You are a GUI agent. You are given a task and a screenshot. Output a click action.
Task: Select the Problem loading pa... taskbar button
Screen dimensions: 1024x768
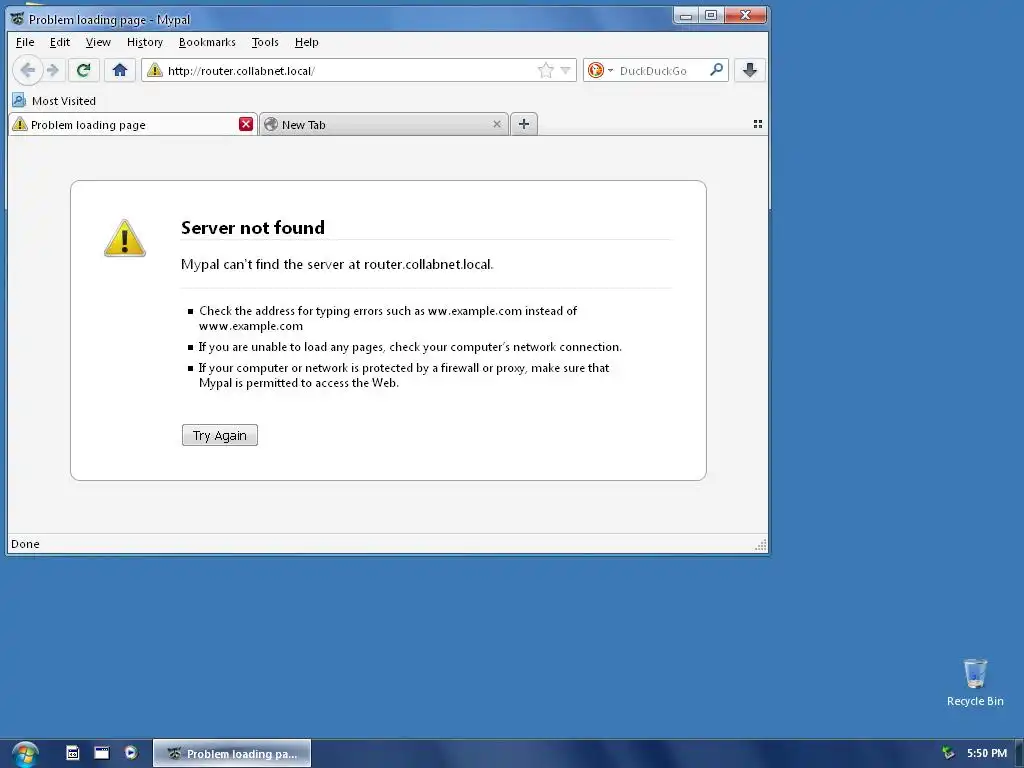click(232, 754)
